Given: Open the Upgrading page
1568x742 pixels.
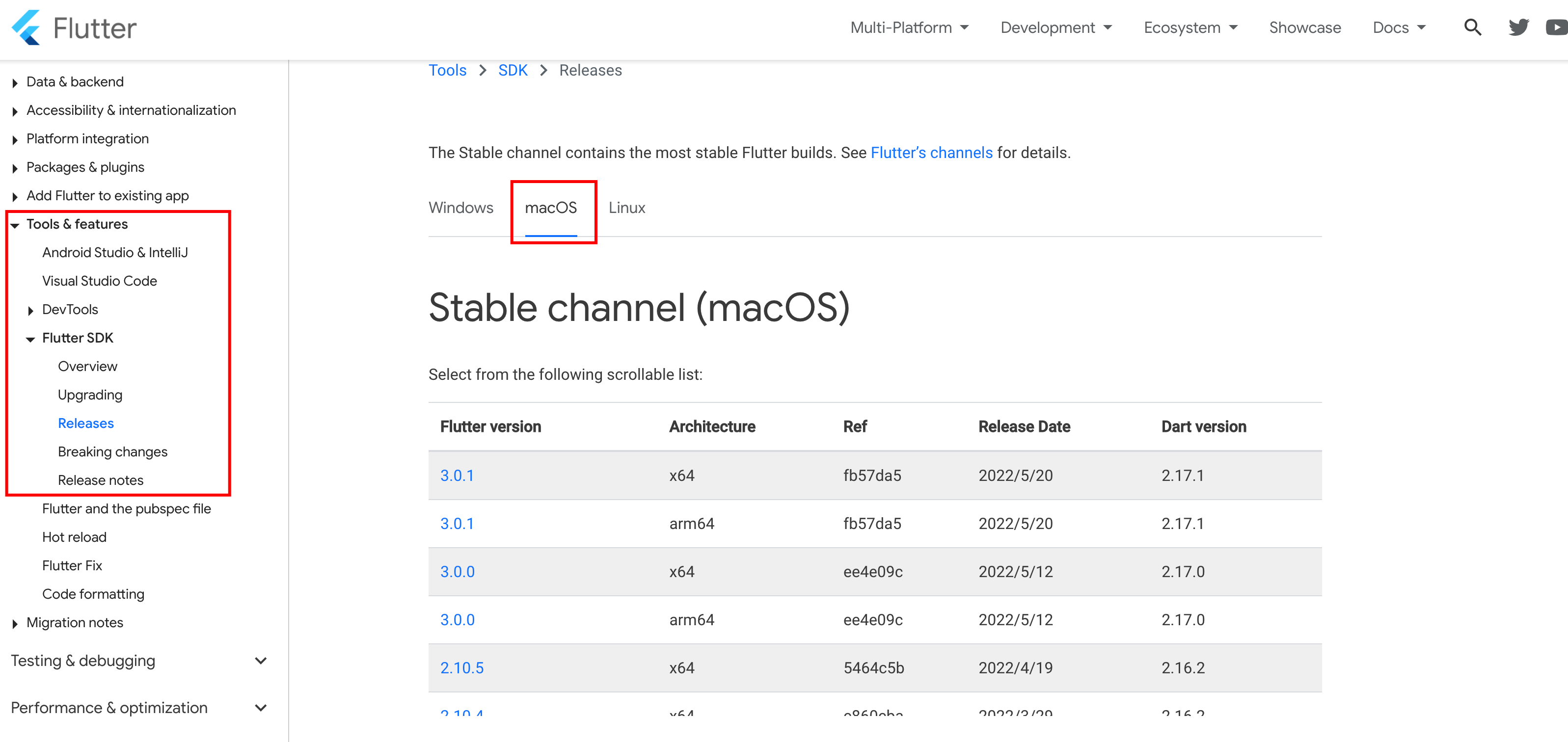Looking at the screenshot, I should pos(90,395).
